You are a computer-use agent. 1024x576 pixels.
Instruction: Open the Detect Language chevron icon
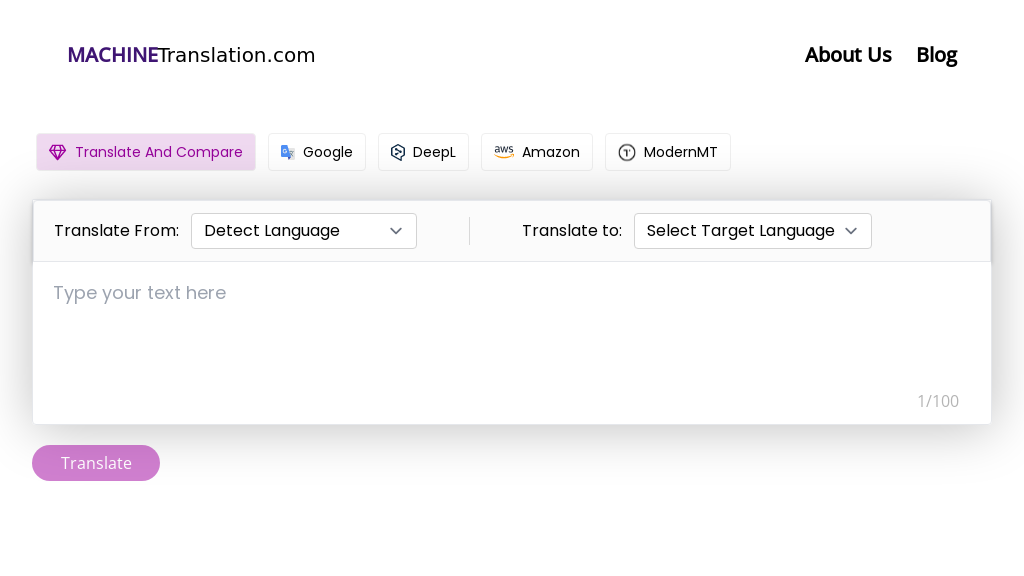coord(396,231)
